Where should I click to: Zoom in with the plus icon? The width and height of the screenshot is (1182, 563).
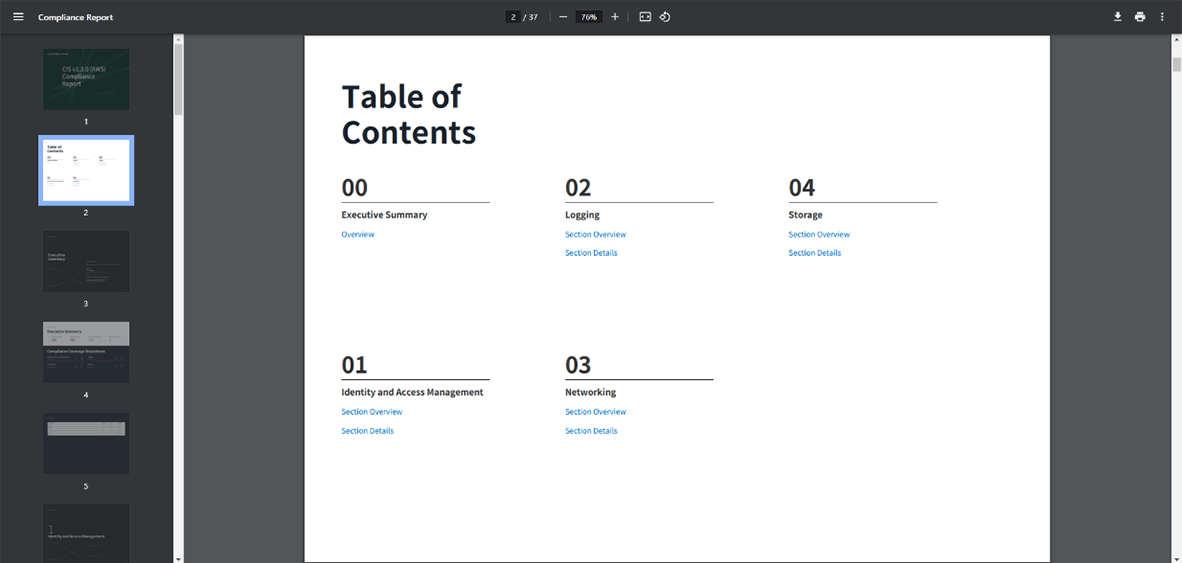[614, 17]
